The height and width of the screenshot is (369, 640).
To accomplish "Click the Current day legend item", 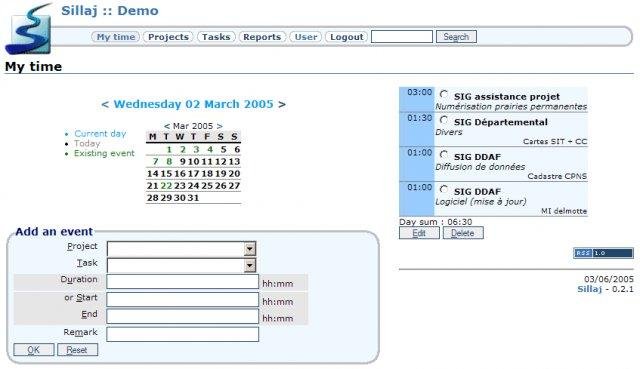I will point(100,133).
